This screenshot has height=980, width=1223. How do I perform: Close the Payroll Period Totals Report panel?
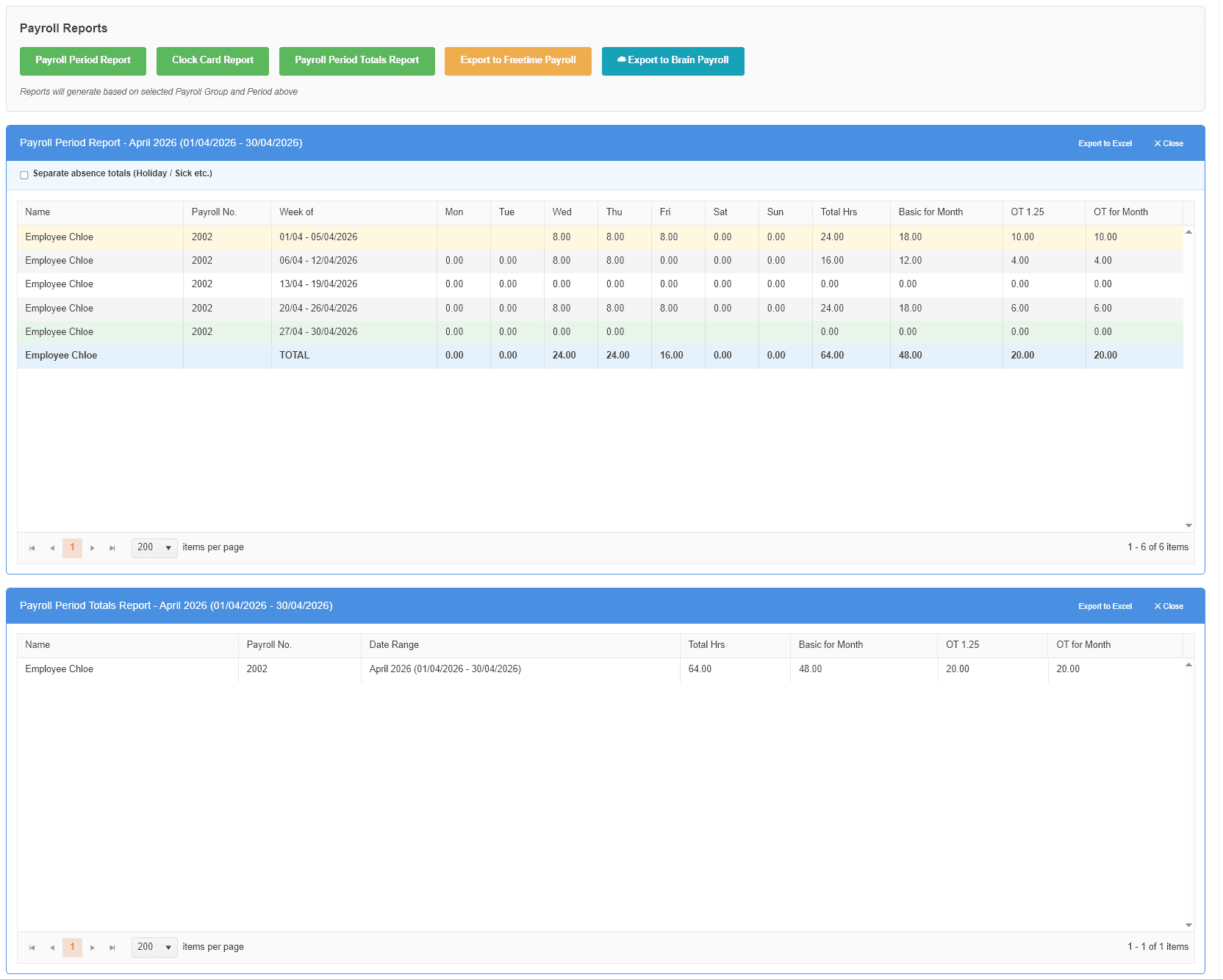point(1169,606)
